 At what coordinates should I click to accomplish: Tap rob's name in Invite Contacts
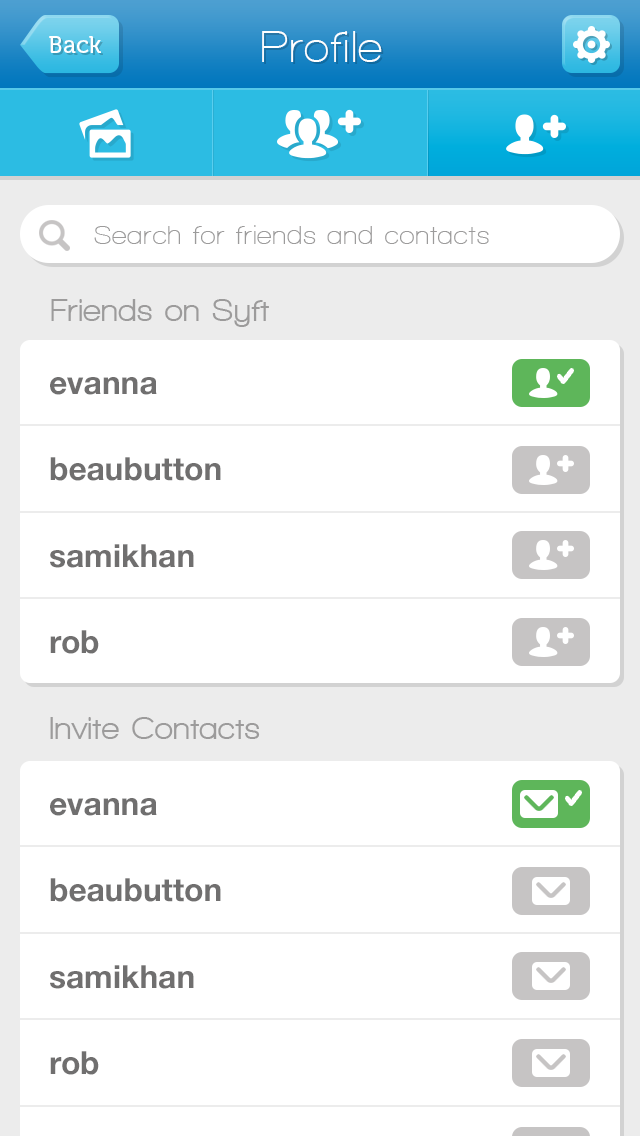[74, 1063]
